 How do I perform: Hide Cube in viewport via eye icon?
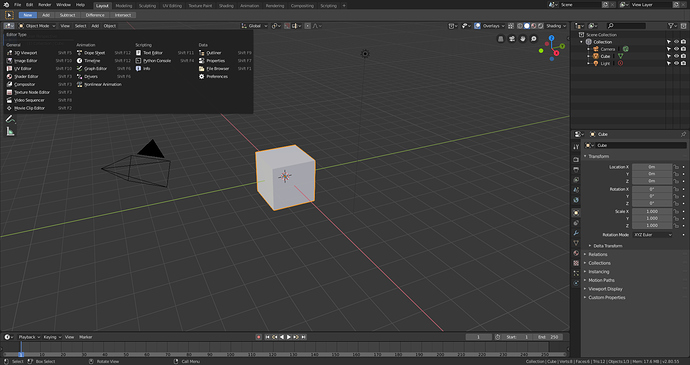(676, 56)
